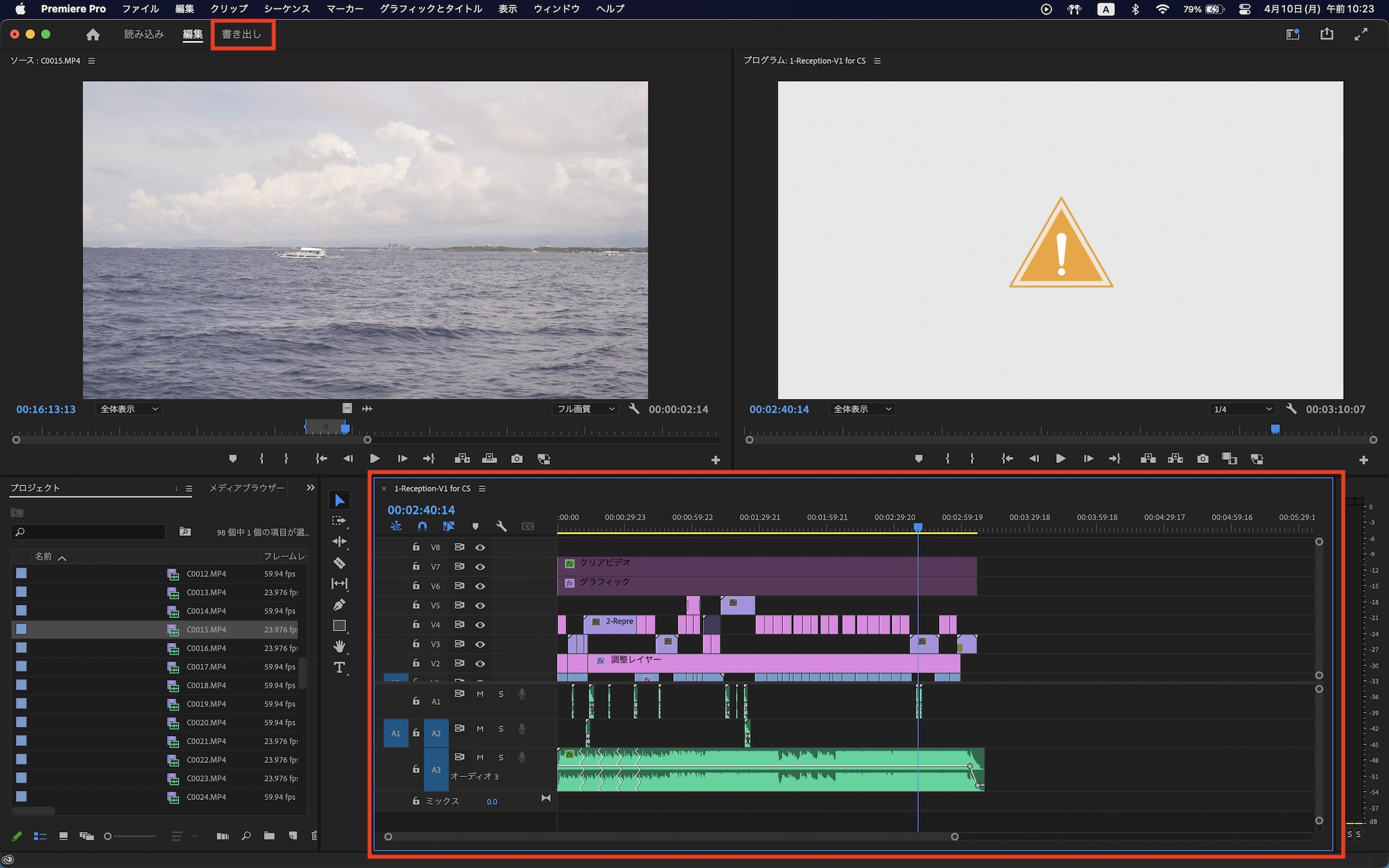1389x868 pixels.
Task: Select the C0018.MP4 clip in the Project panel
Action: pyautogui.click(x=206, y=685)
